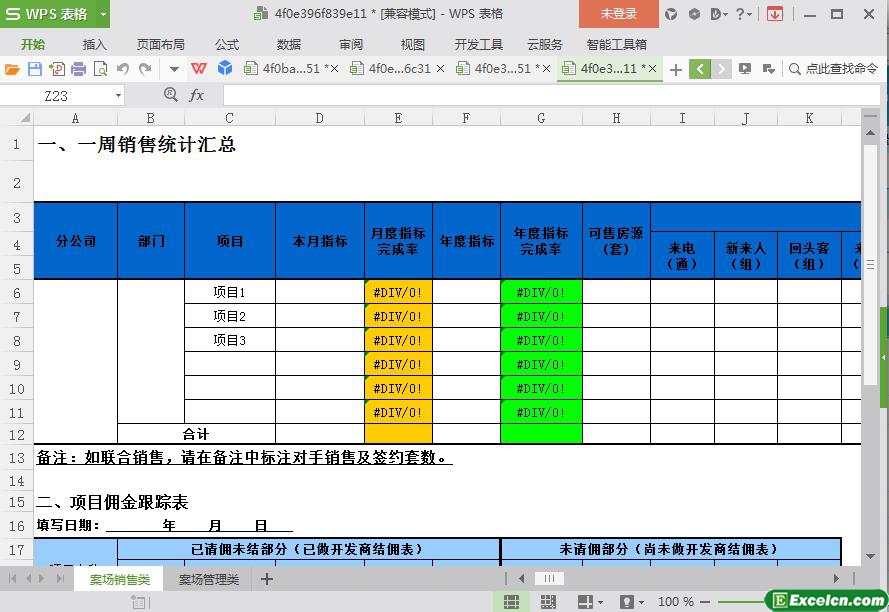Select cell containing 项目1
889x612 pixels.
(x=229, y=292)
